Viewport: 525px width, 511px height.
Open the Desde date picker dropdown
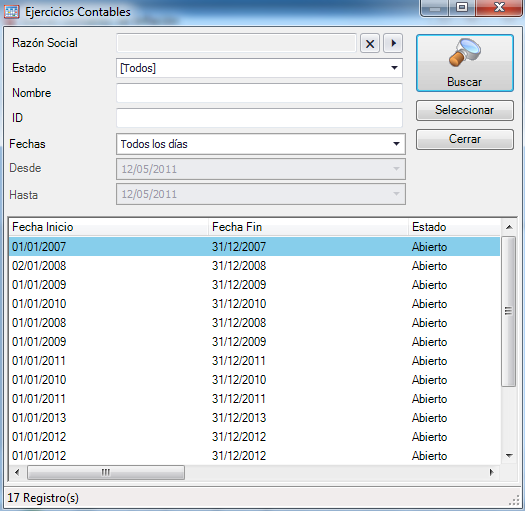tap(396, 169)
